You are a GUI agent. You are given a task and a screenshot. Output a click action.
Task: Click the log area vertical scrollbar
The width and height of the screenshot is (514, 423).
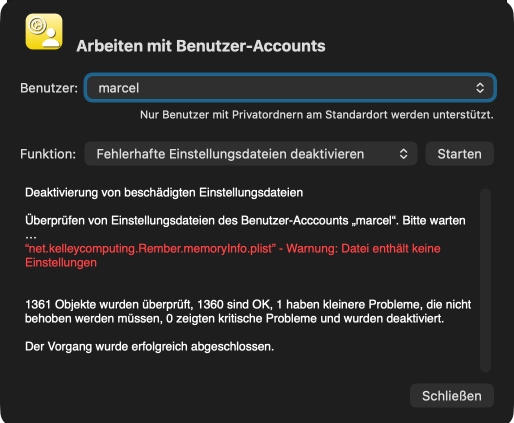[x=485, y=280]
